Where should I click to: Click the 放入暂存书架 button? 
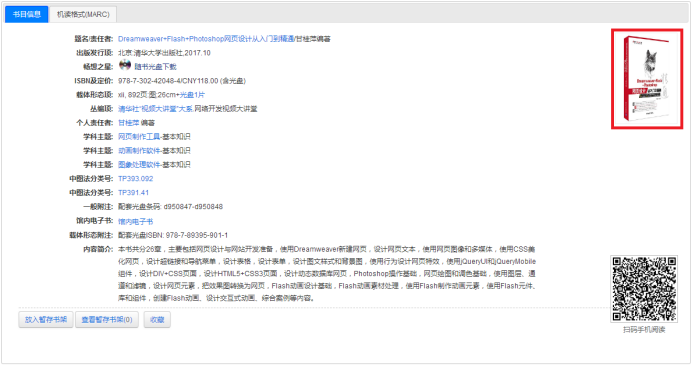pos(46,319)
